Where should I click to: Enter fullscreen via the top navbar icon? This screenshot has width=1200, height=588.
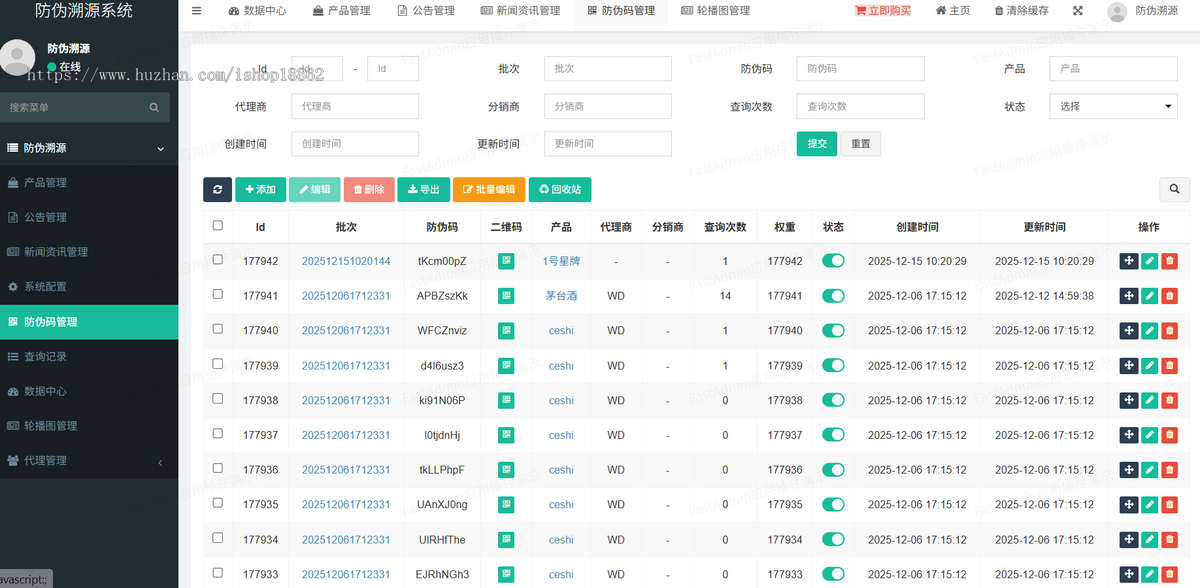tap(1076, 11)
